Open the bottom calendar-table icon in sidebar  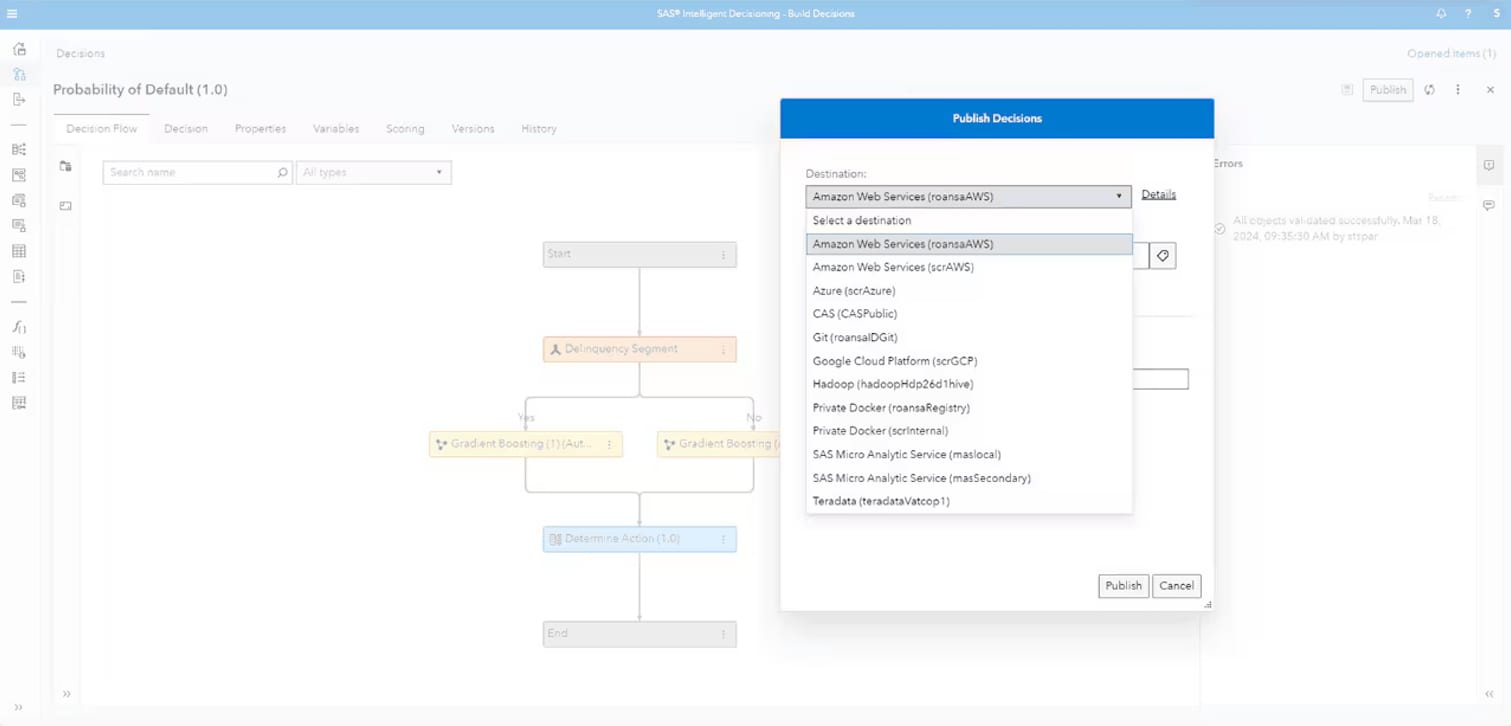(x=19, y=403)
